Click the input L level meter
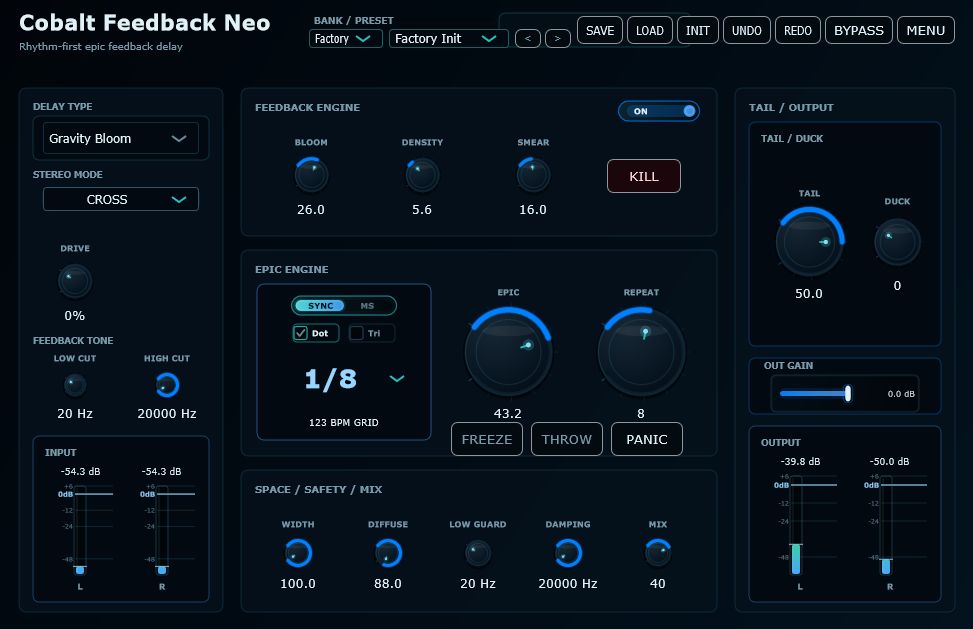The image size is (973, 629). pos(80,530)
